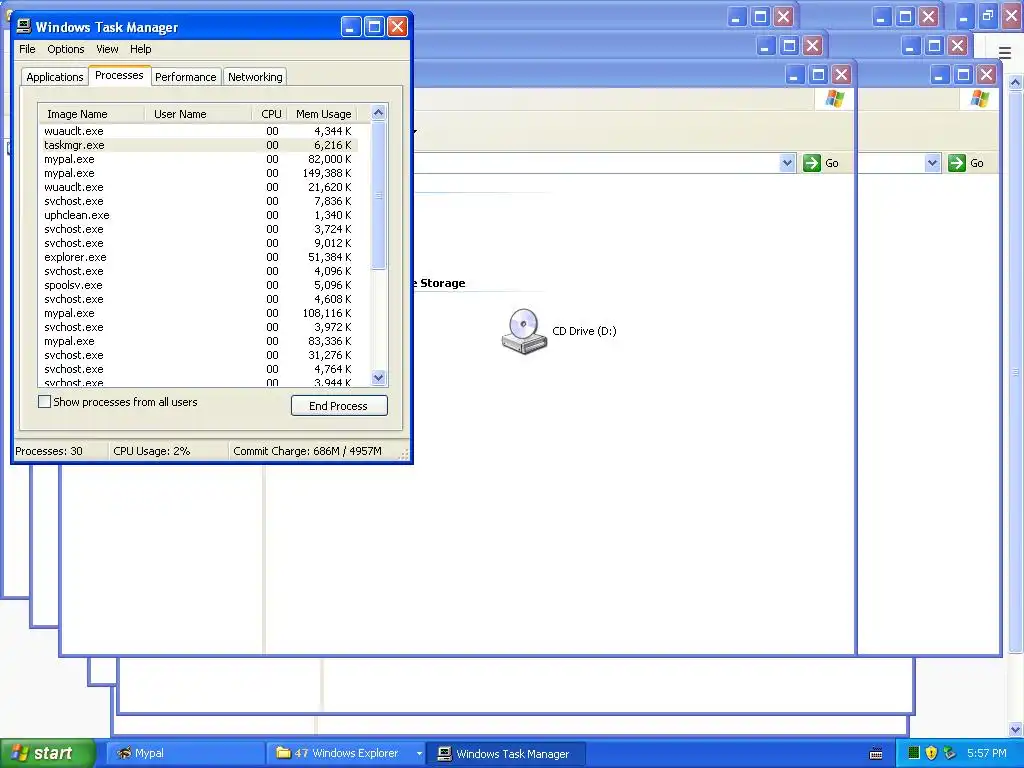This screenshot has width=1024, height=768.
Task: Enable Show processes from all users
Action: [44, 402]
